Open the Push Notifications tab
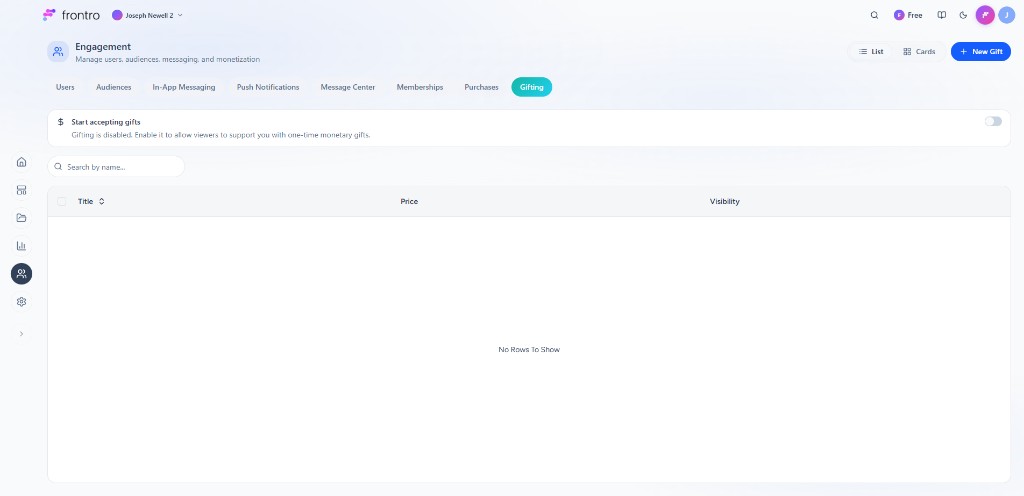Image resolution: width=1024 pixels, height=496 pixels. [x=268, y=87]
